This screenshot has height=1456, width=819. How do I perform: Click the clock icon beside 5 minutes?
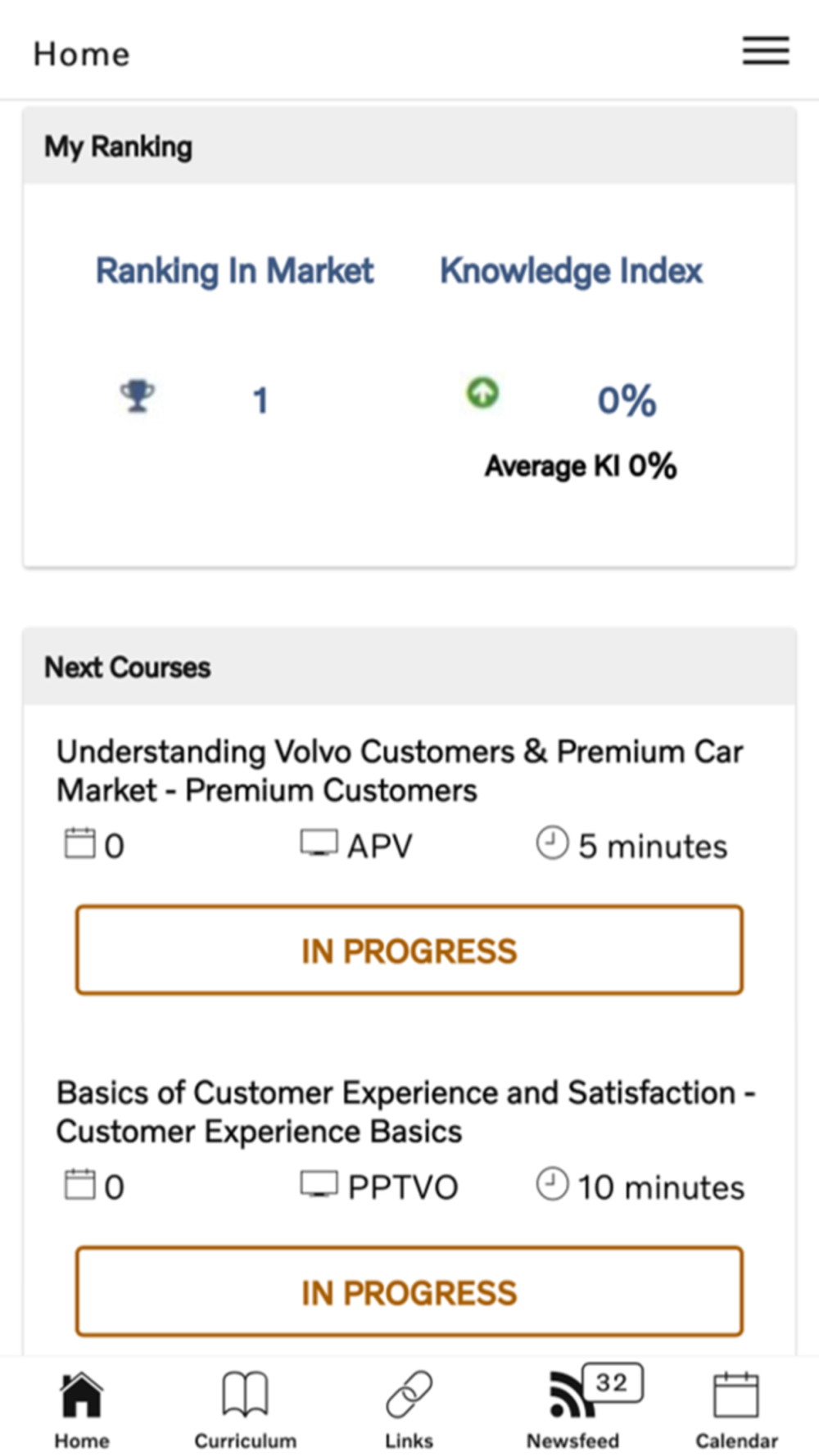click(x=552, y=843)
